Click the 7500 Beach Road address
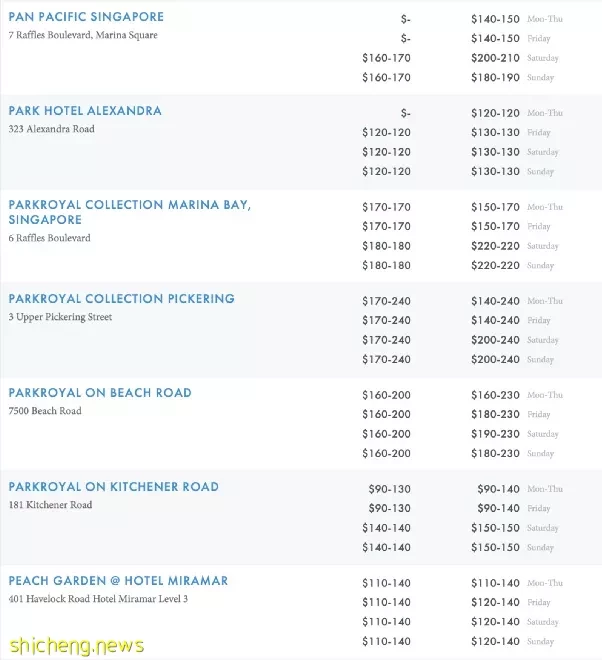602x660 pixels. point(45,411)
